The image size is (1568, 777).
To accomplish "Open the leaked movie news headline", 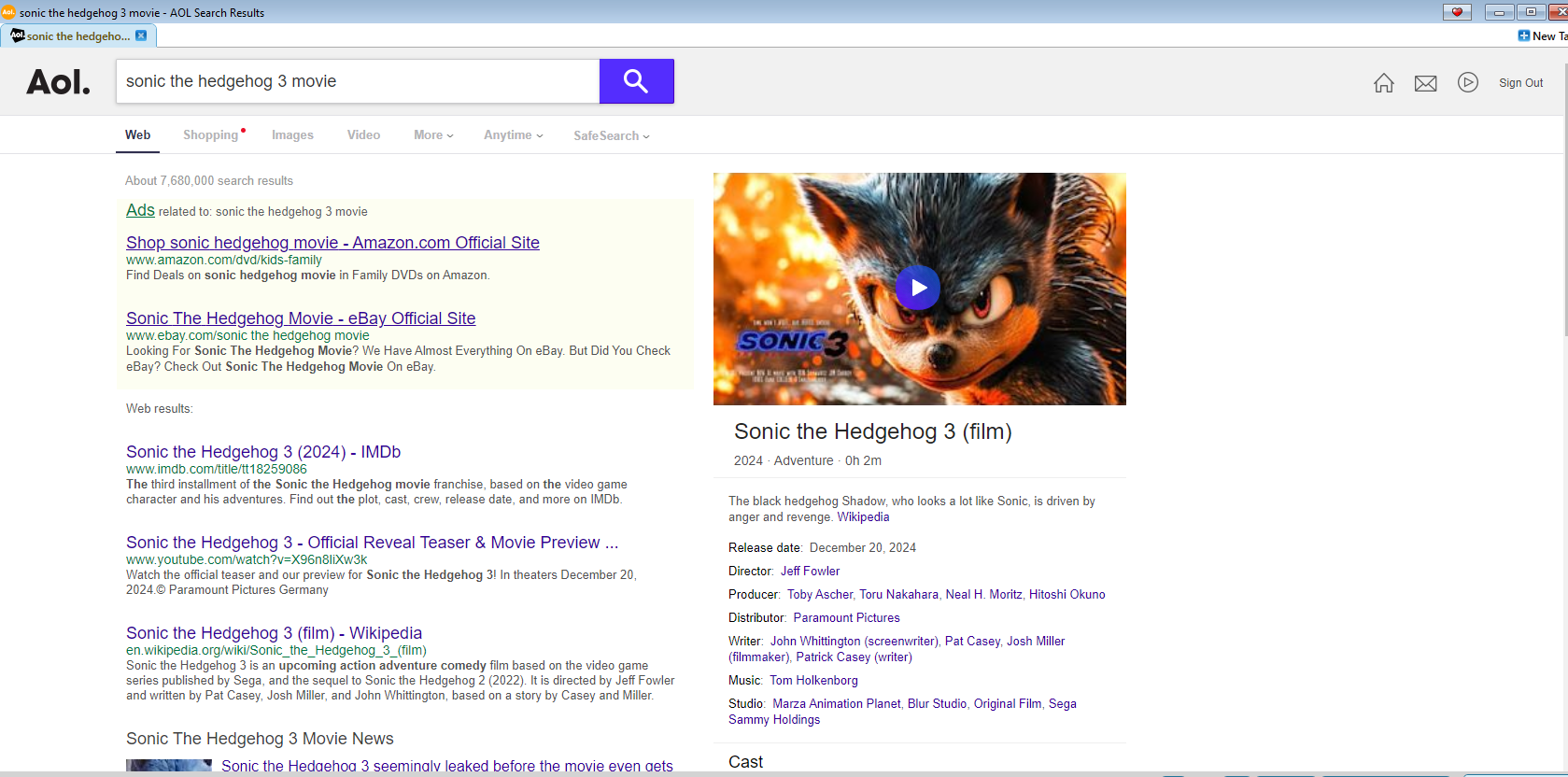I will click(x=446, y=766).
